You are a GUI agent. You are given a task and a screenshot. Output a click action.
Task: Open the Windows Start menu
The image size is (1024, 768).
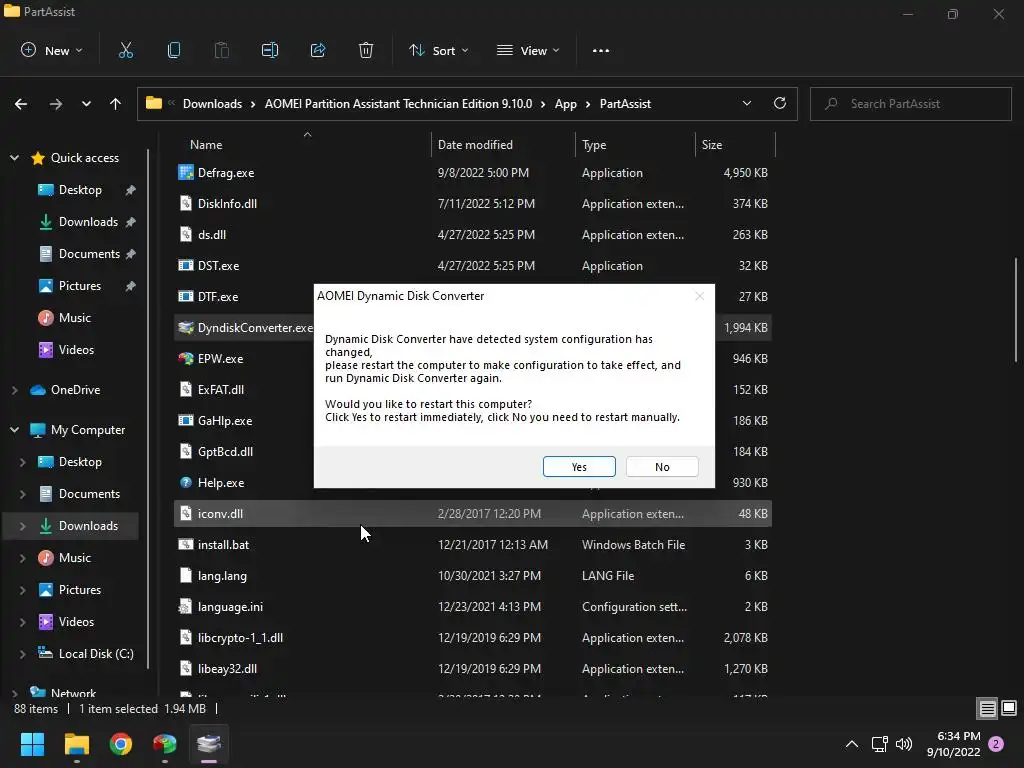click(x=32, y=744)
